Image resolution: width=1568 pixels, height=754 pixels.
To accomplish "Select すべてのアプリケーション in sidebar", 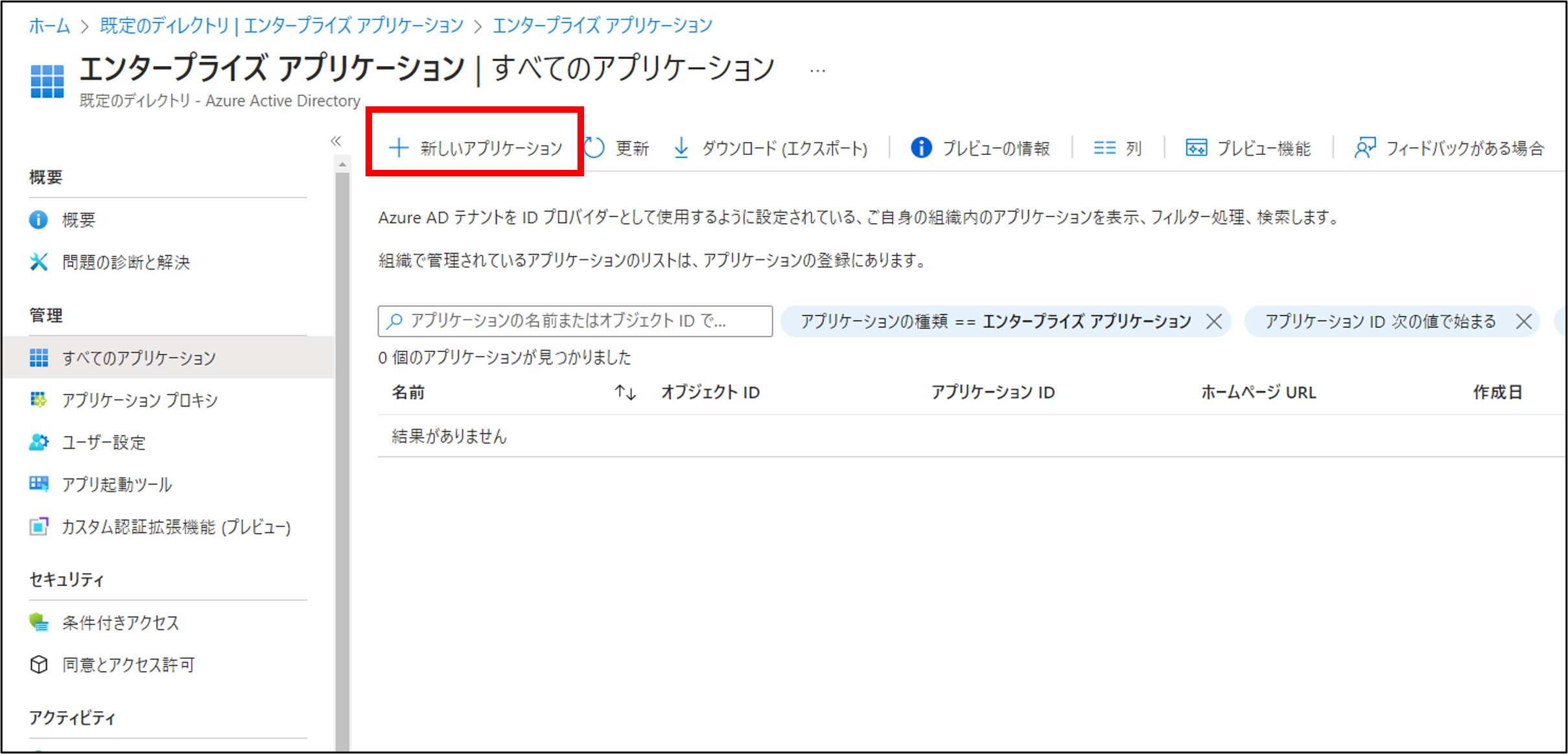I will tap(138, 358).
